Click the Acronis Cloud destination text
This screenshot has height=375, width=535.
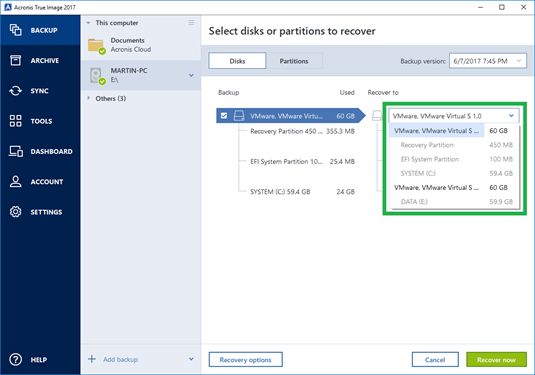click(x=131, y=49)
